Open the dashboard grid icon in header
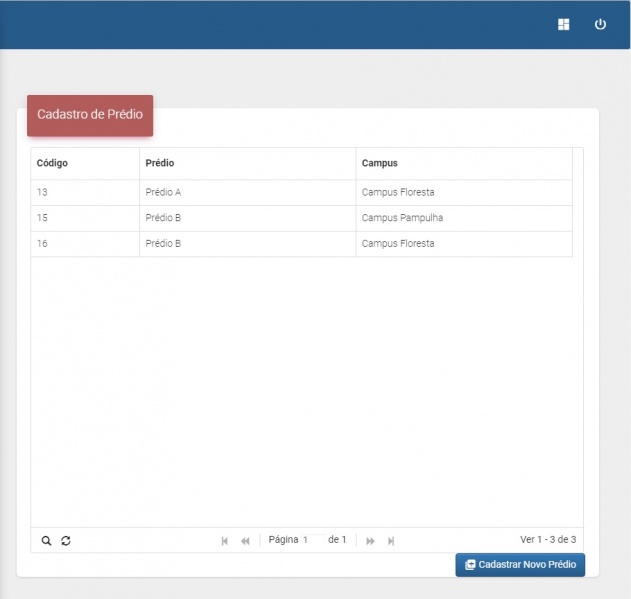This screenshot has height=599, width=631. point(564,25)
